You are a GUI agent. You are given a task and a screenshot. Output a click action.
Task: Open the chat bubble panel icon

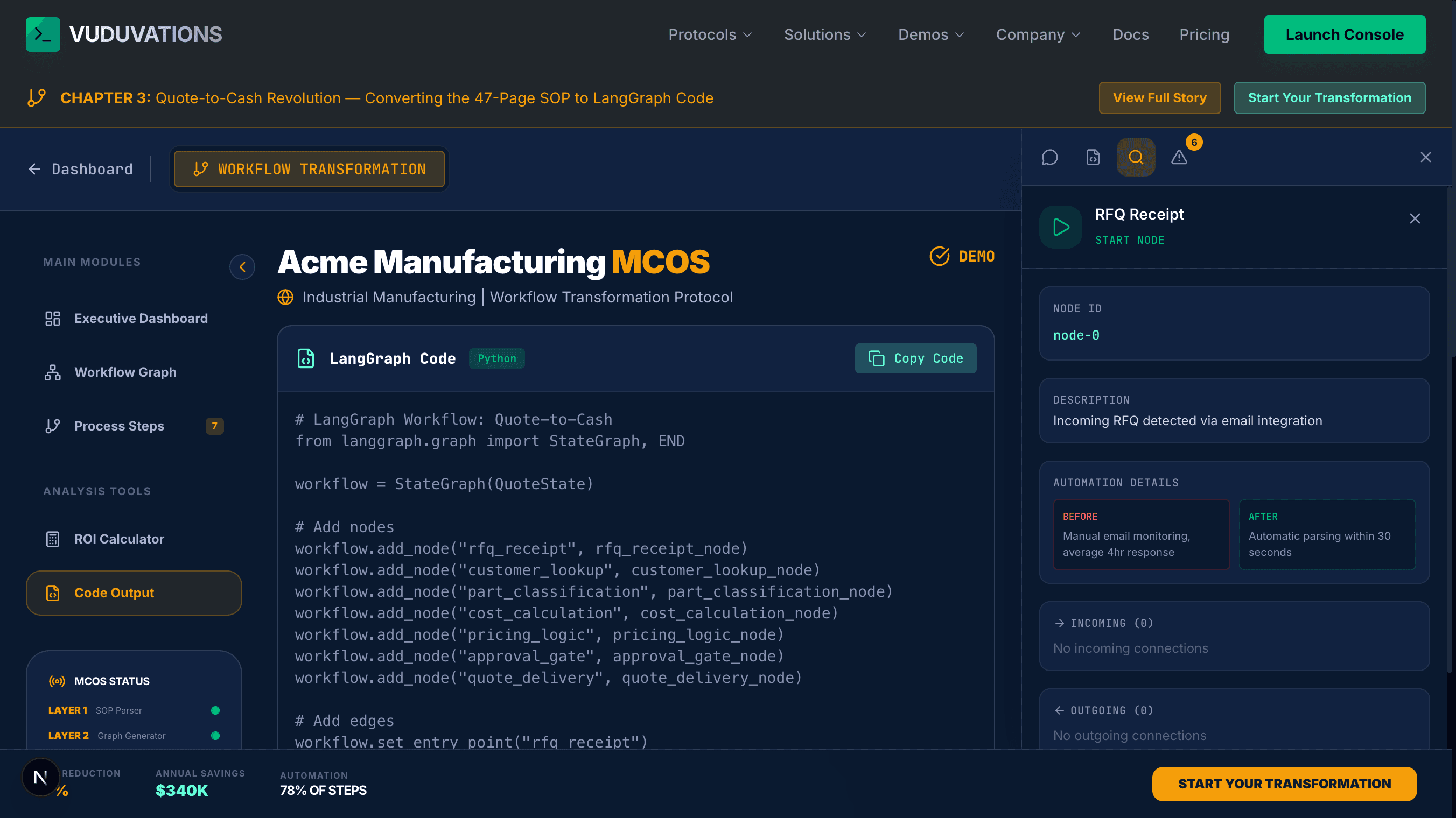coord(1049,157)
